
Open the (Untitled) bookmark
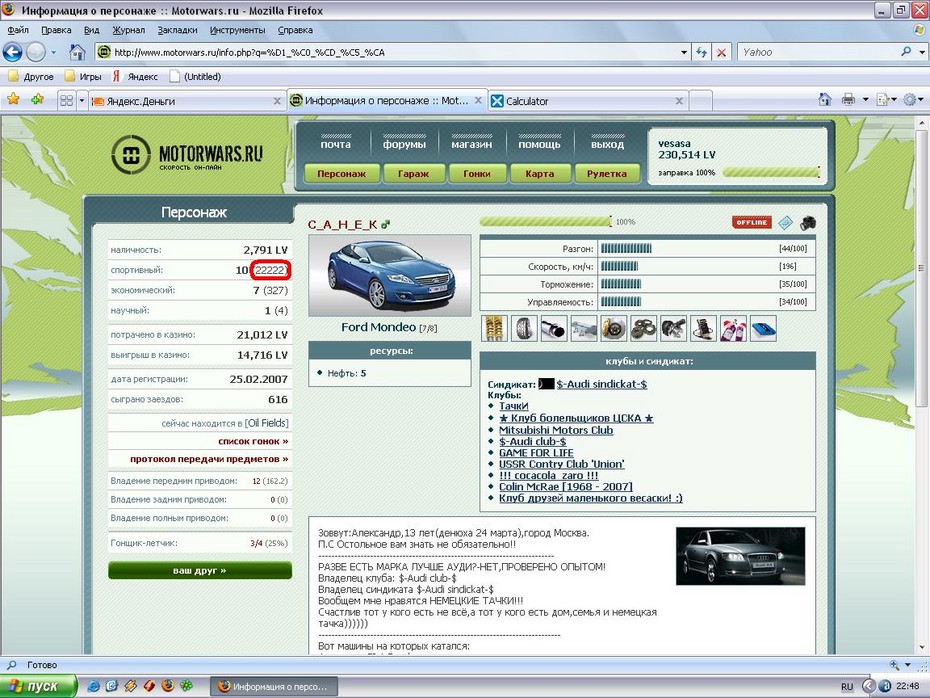point(195,77)
